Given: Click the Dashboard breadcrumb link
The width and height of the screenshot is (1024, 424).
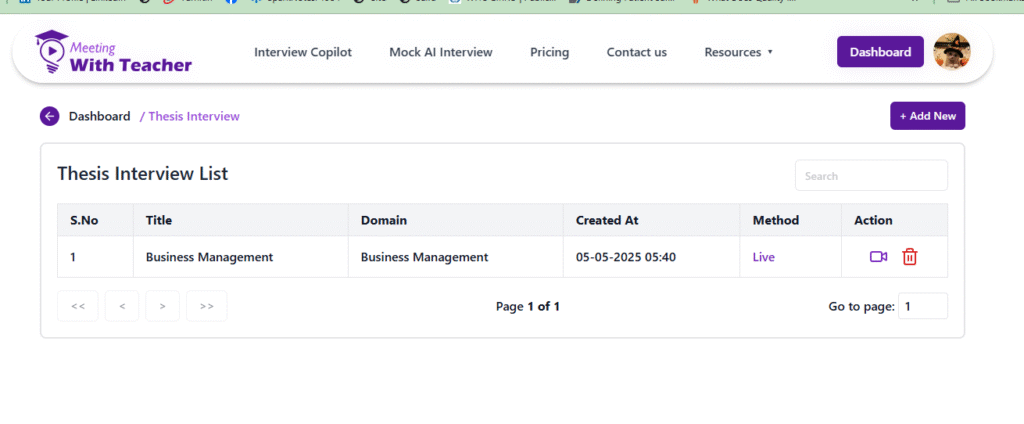Looking at the screenshot, I should pos(99,116).
